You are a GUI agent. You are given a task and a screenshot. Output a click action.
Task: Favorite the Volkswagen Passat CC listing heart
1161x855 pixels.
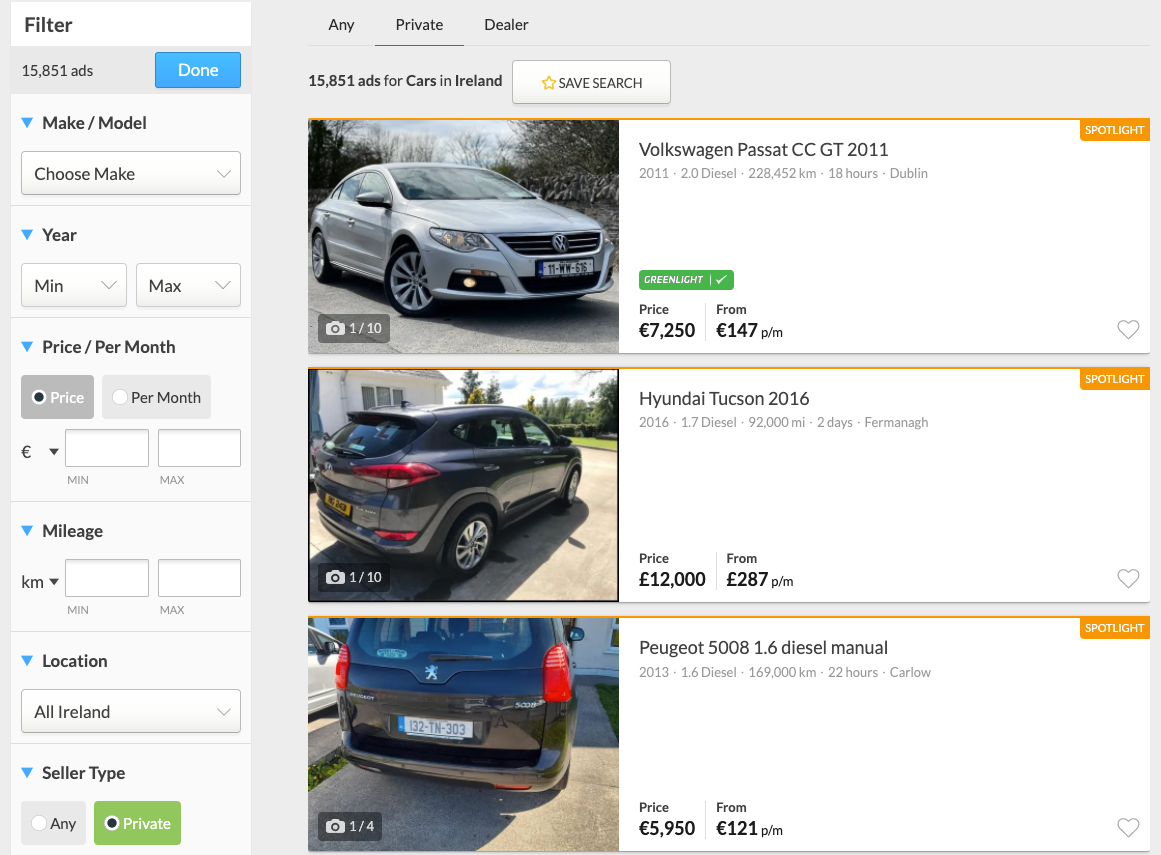(x=1128, y=329)
